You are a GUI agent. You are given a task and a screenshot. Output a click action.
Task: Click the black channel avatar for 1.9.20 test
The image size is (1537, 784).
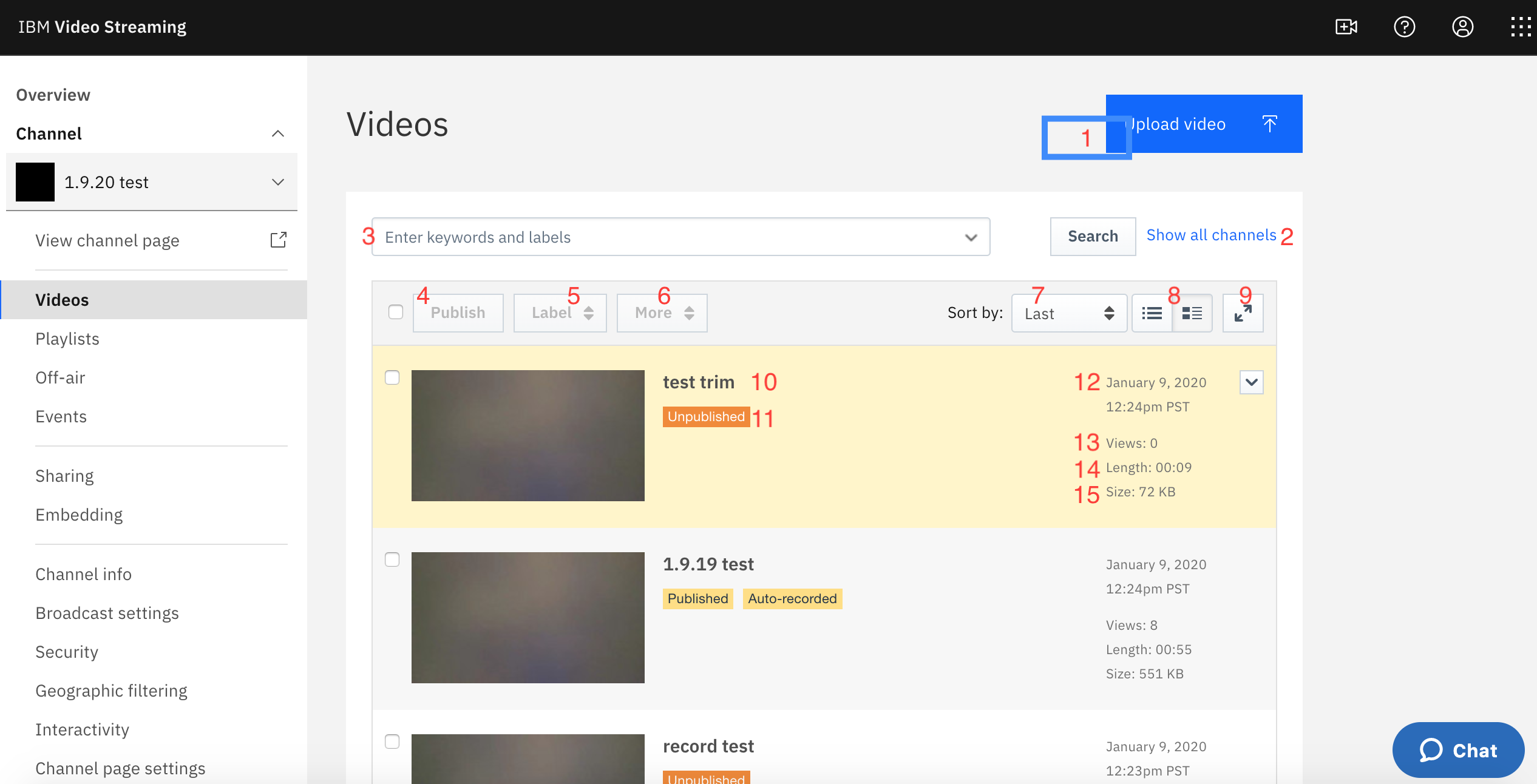[35, 182]
